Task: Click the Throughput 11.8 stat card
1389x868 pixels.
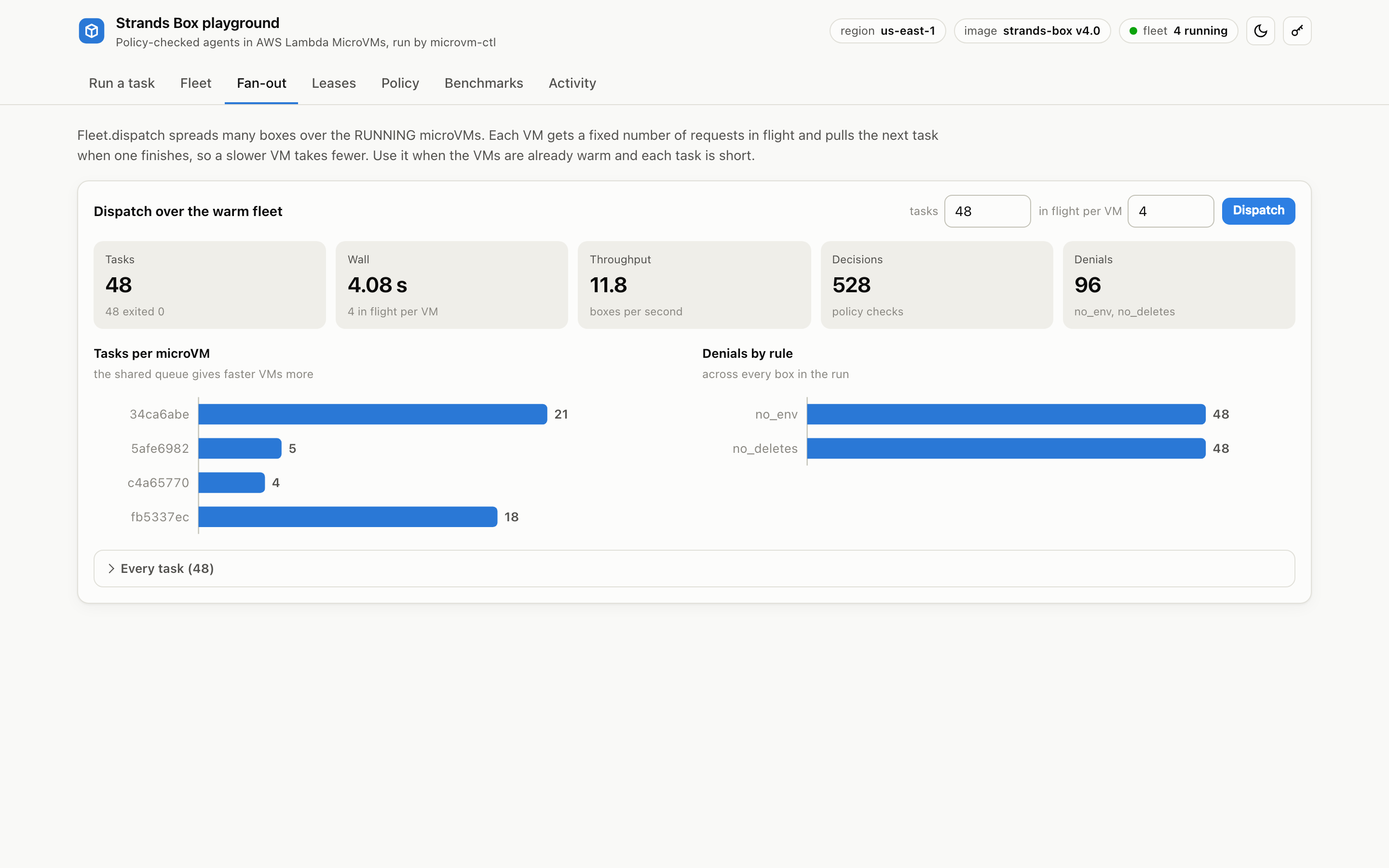Action: [694, 285]
